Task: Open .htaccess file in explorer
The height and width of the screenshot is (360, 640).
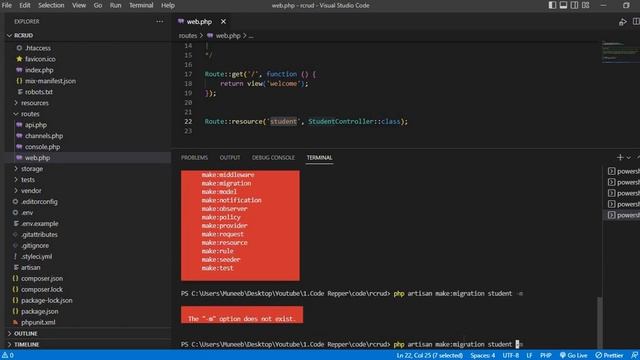Action: pos(38,48)
